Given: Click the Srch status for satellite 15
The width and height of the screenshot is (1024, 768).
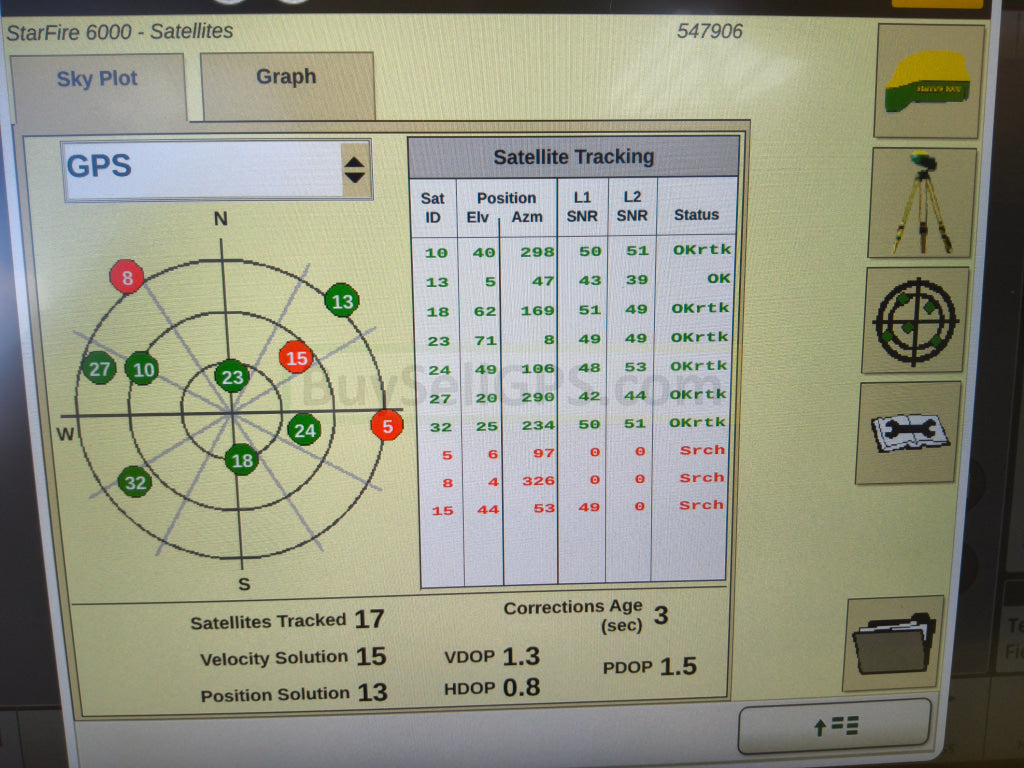Looking at the screenshot, I should pos(701,506).
